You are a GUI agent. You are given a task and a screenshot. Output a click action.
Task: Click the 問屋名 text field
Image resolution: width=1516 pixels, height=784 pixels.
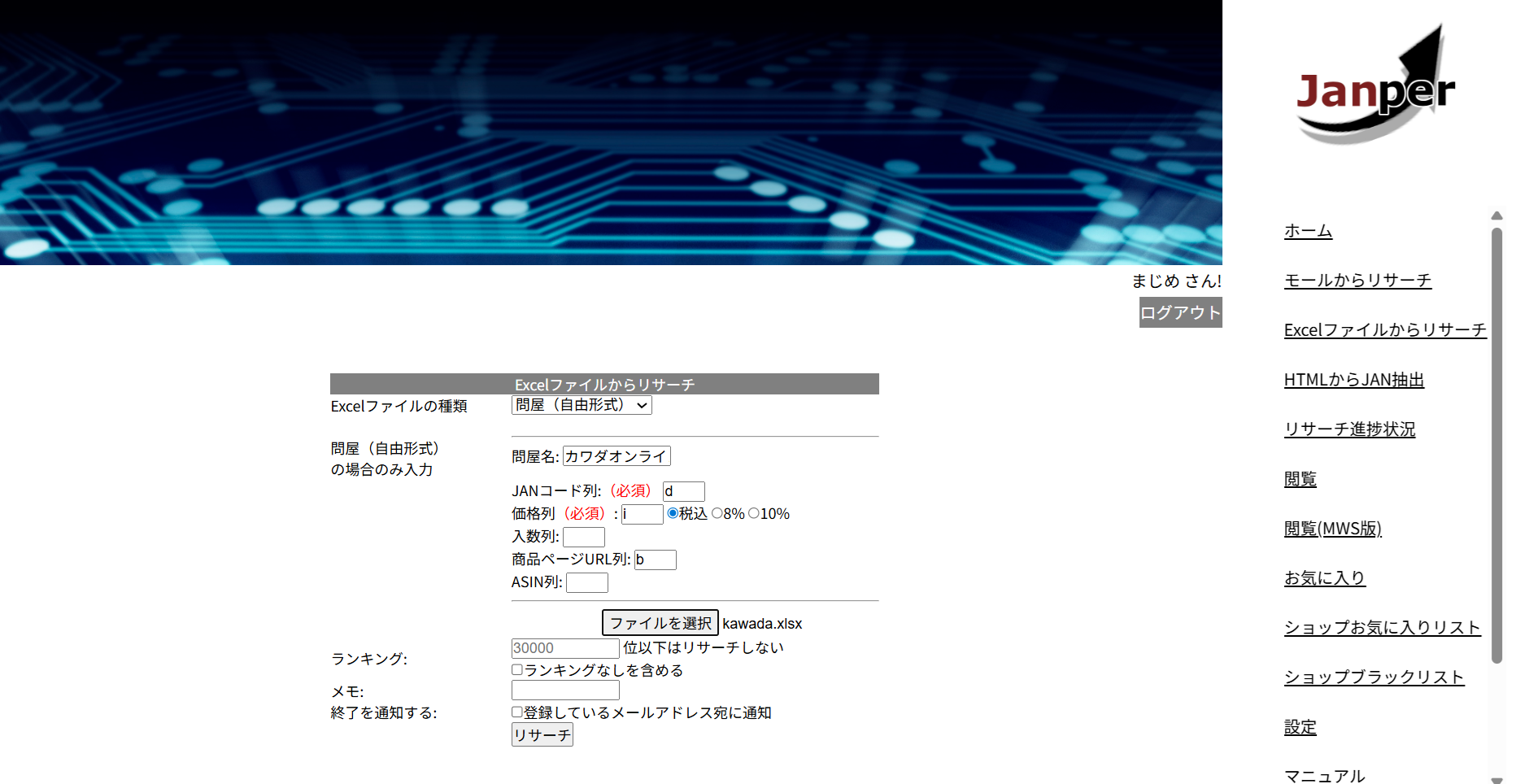click(616, 456)
